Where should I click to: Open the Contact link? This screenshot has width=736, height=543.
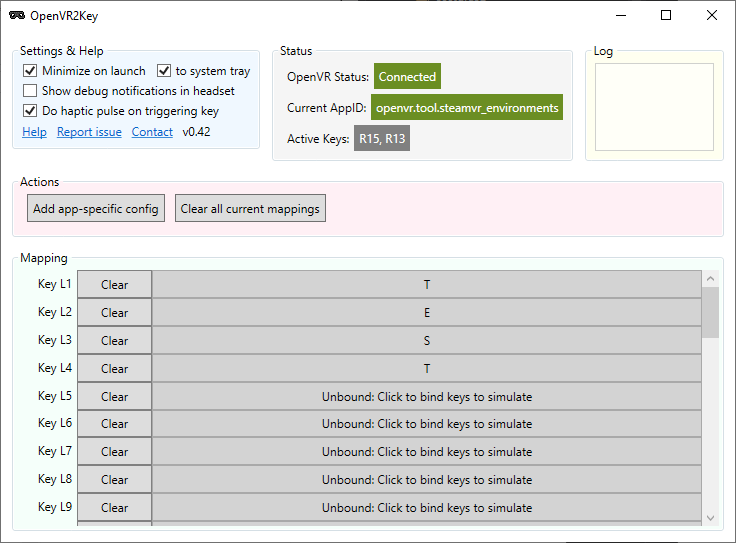click(152, 132)
